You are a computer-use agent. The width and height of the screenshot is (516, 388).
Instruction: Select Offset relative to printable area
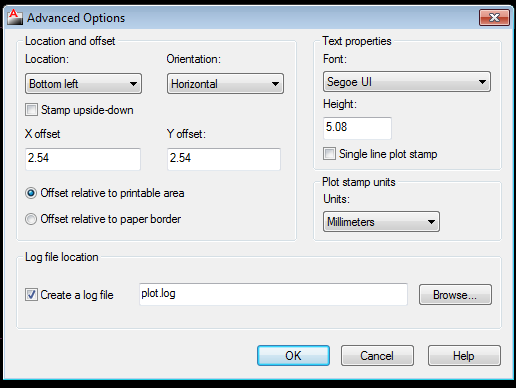pyautogui.click(x=31, y=193)
